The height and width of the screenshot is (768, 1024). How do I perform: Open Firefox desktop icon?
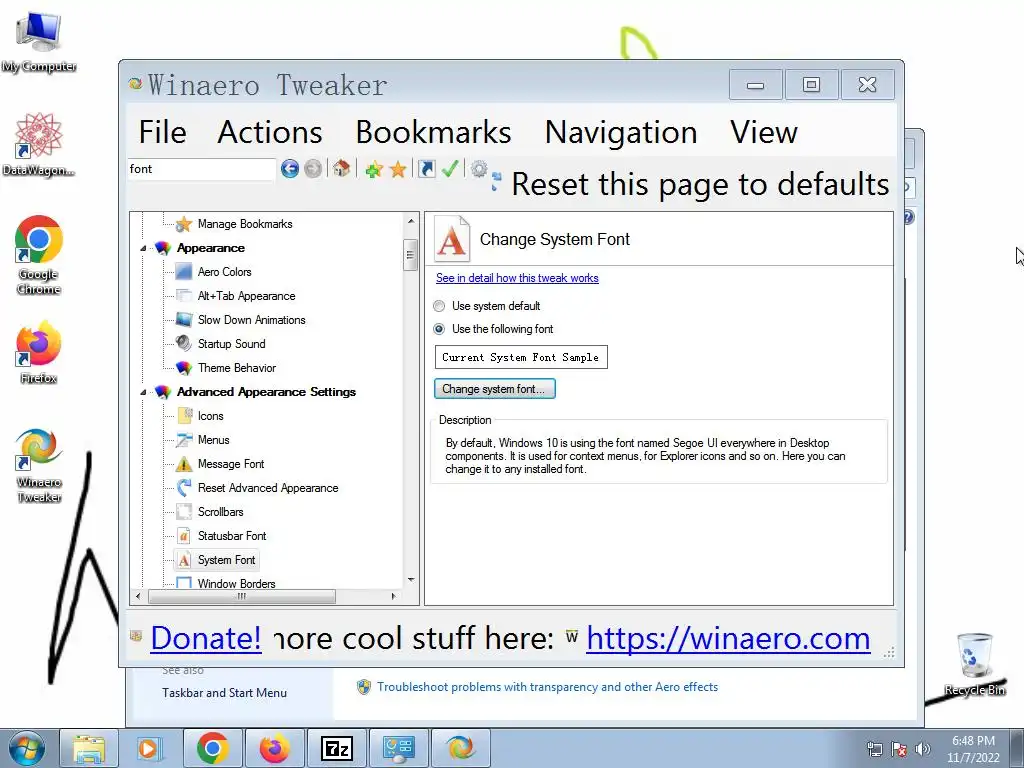pyautogui.click(x=39, y=351)
